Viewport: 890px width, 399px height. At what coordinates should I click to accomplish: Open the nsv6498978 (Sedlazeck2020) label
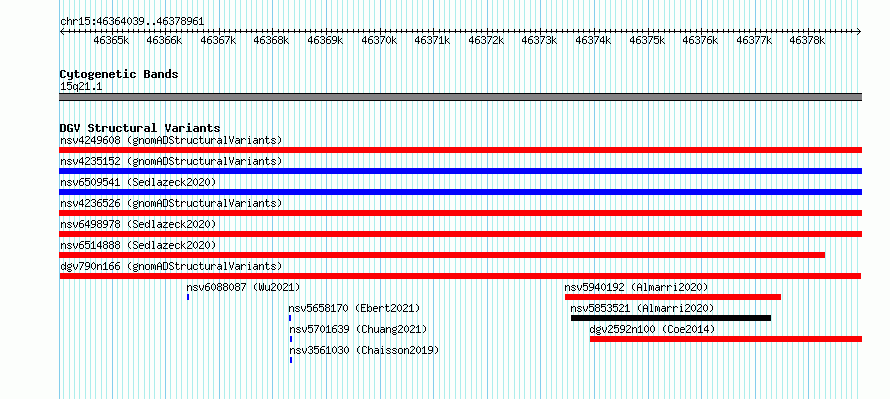pyautogui.click(x=138, y=224)
